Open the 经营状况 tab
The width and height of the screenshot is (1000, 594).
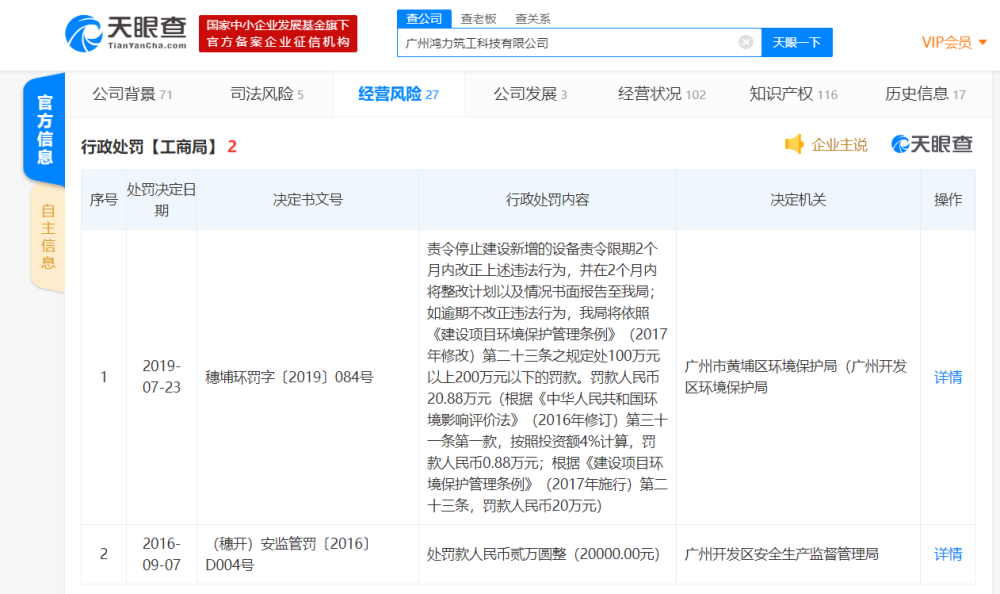[x=662, y=94]
